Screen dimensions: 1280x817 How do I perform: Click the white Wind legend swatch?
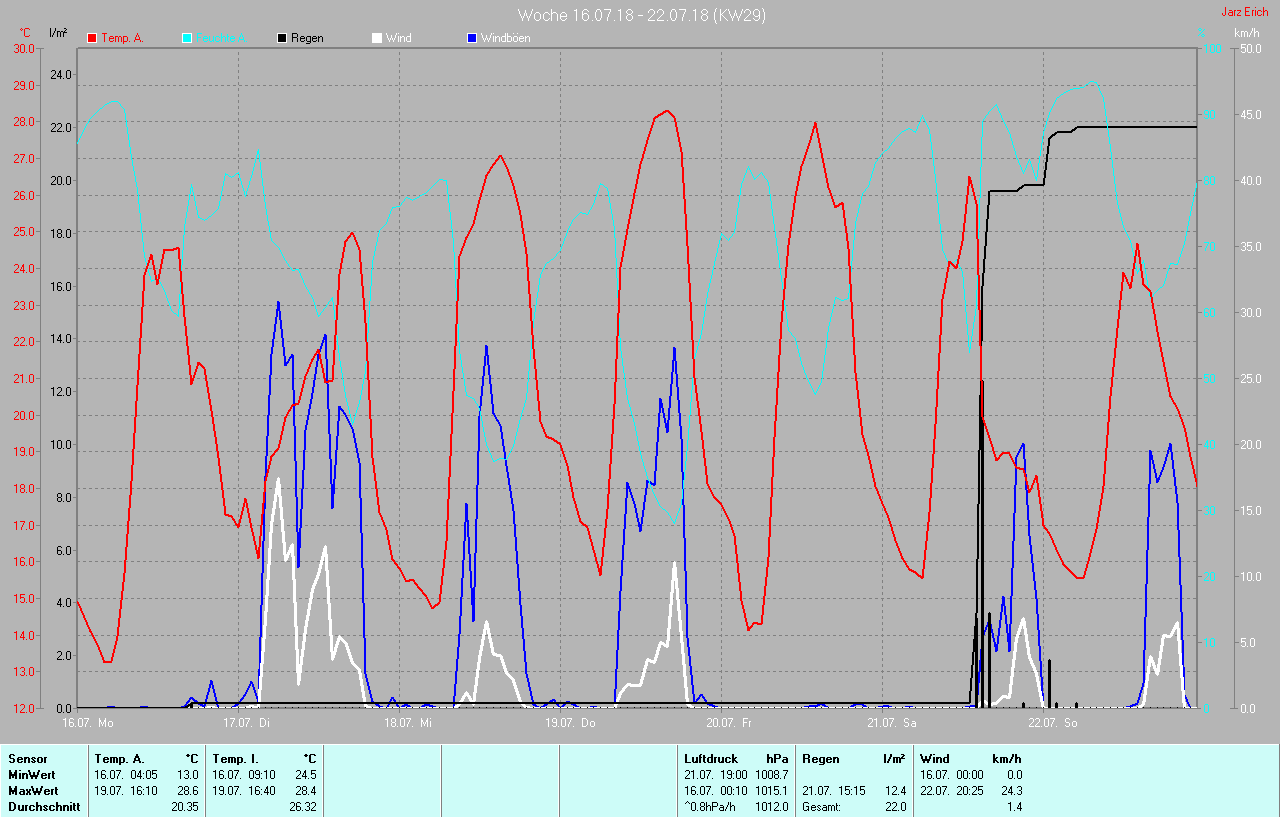click(x=377, y=38)
